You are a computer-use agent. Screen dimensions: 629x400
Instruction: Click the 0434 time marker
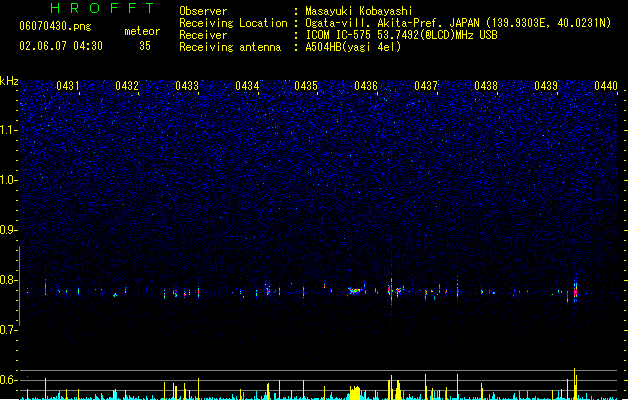click(x=247, y=86)
